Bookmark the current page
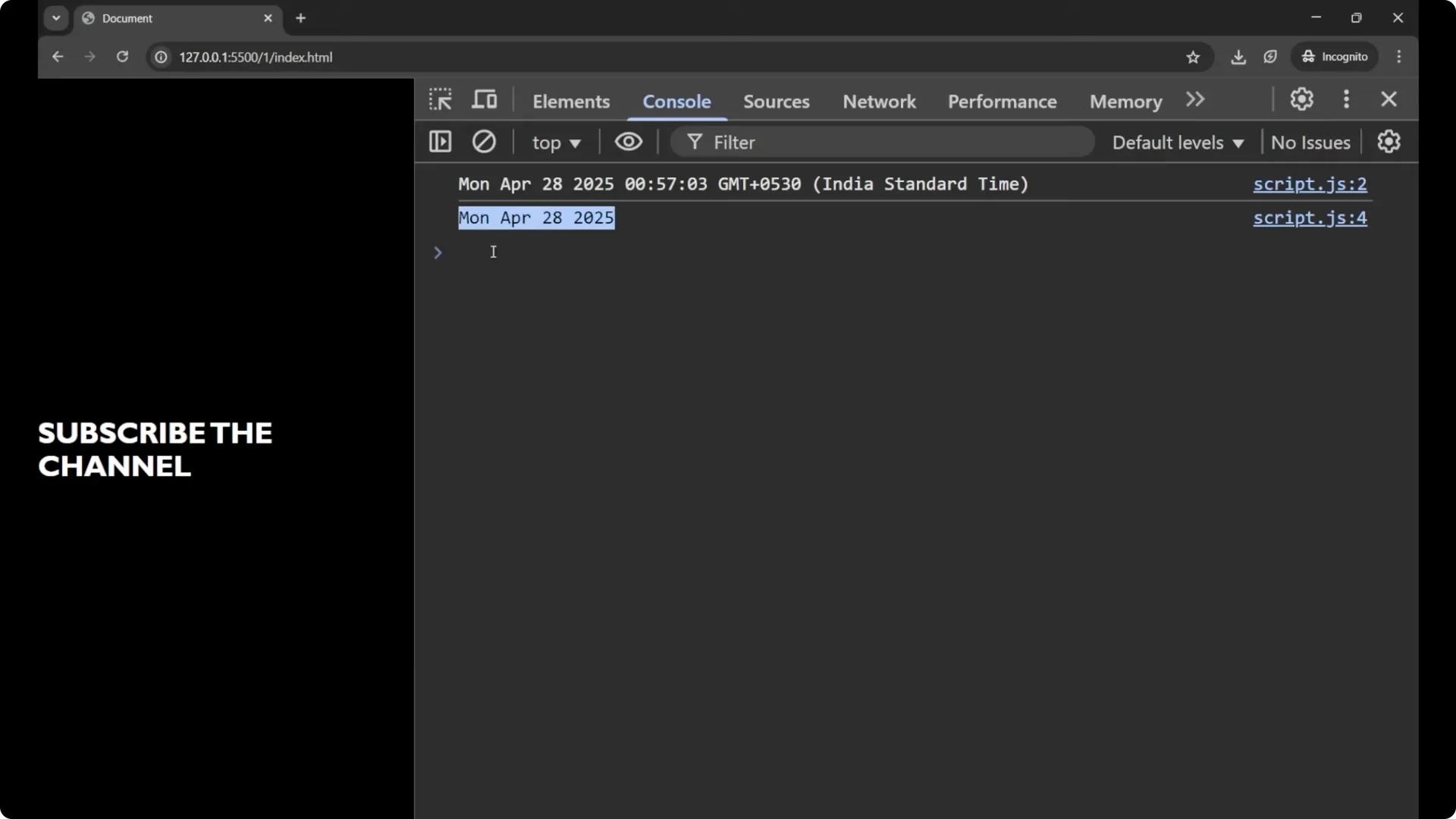 [x=1193, y=57]
